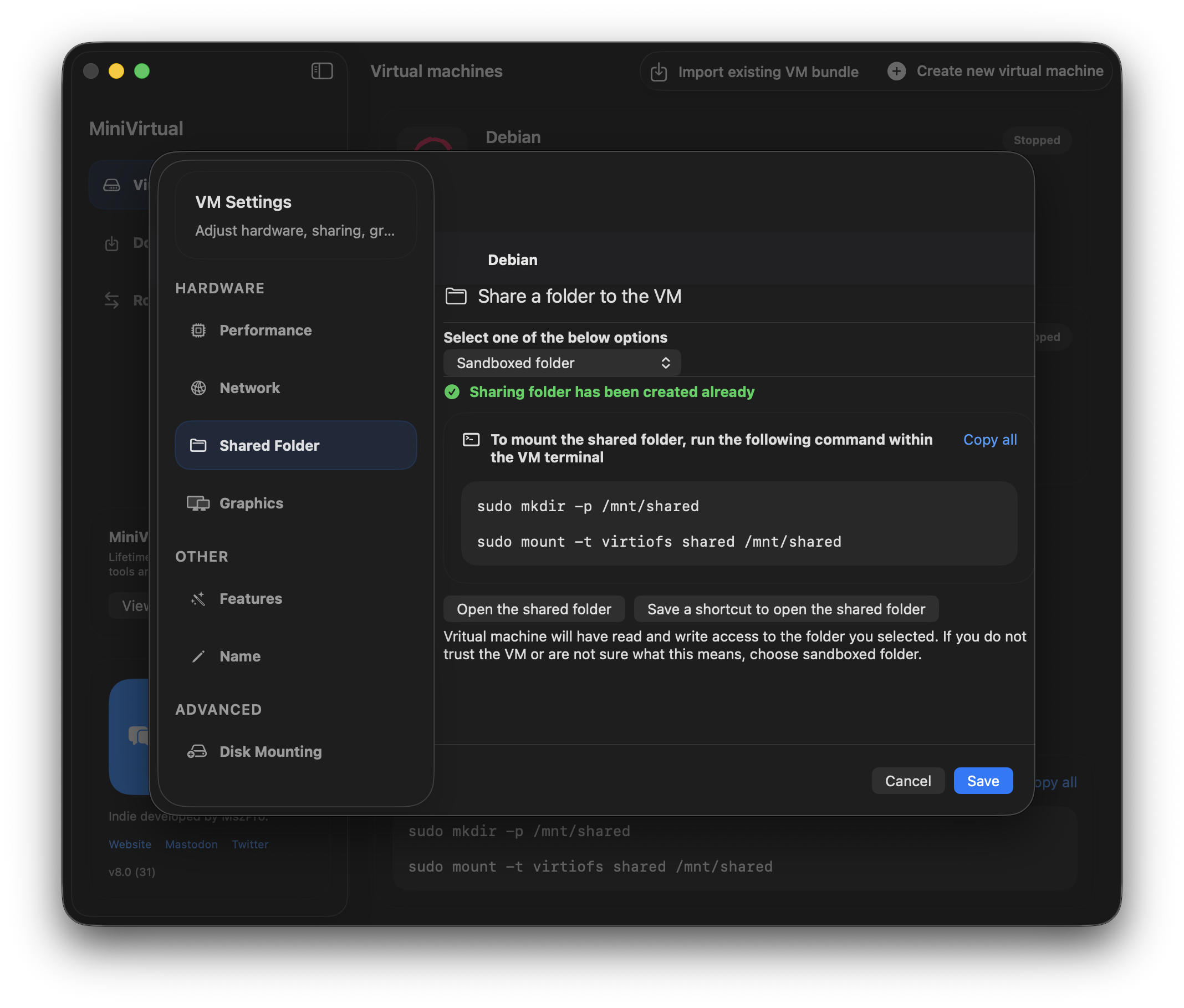This screenshot has height=1008, width=1184.
Task: Click Create new virtual machine button
Action: [x=994, y=71]
